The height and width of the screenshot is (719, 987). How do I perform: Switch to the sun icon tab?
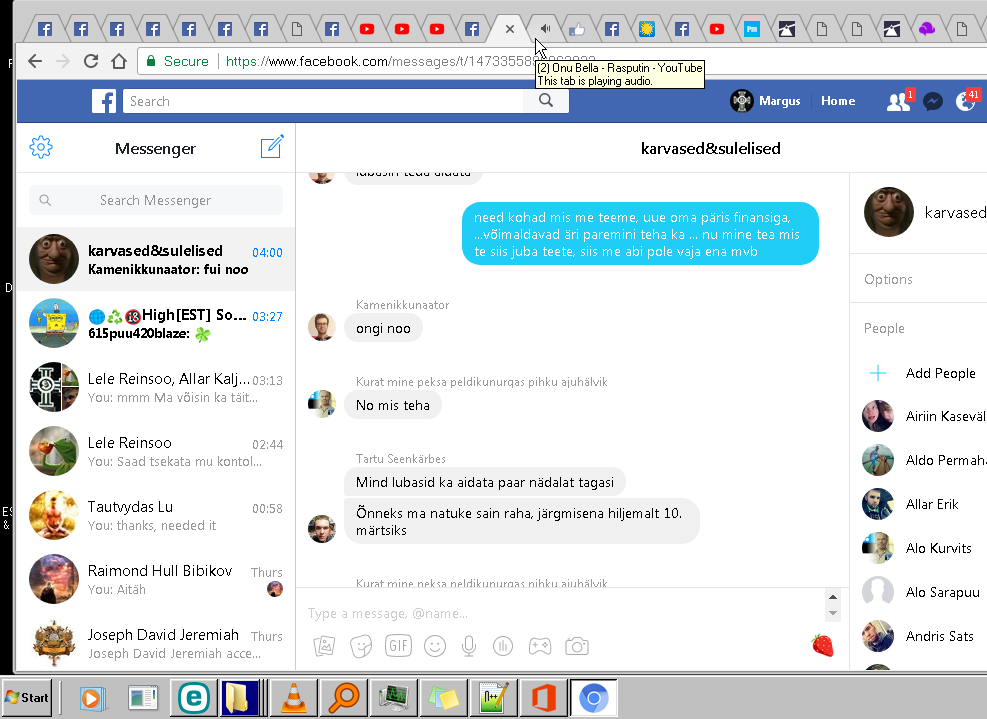point(646,28)
